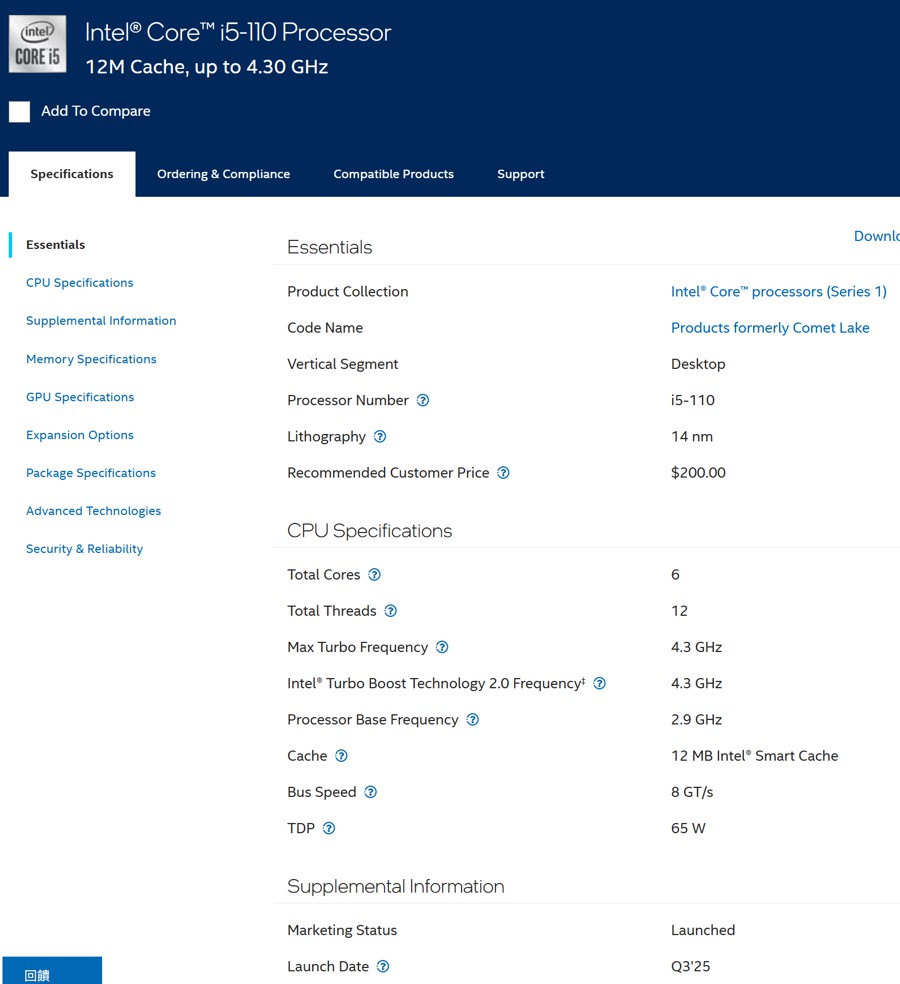
Task: Tick the Add To Compare checkbox
Action: pyautogui.click(x=19, y=112)
